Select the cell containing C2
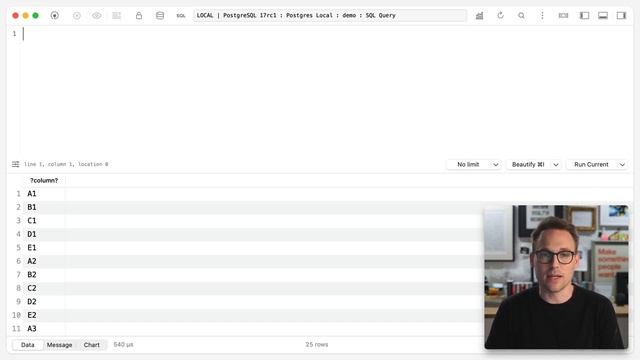Viewport: 640px width, 360px height. coord(44,288)
